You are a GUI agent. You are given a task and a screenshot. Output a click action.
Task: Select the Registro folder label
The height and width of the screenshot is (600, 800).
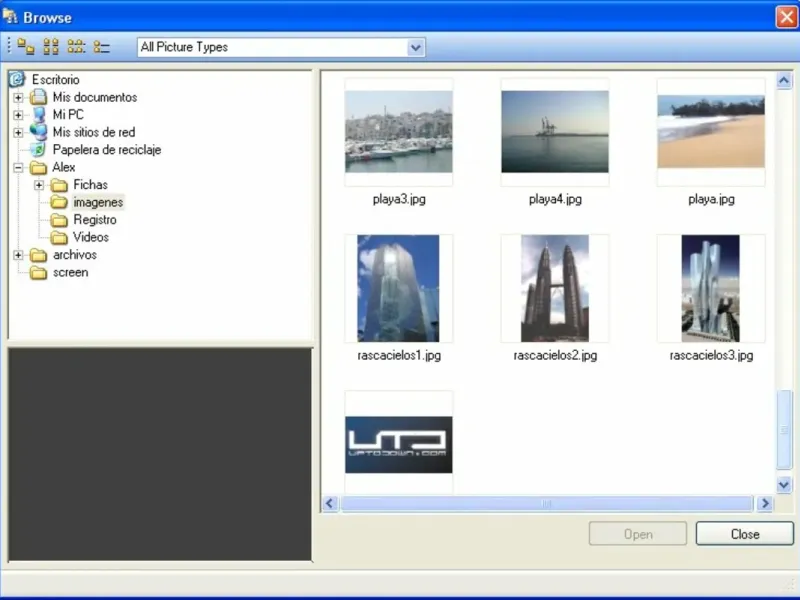pos(95,220)
